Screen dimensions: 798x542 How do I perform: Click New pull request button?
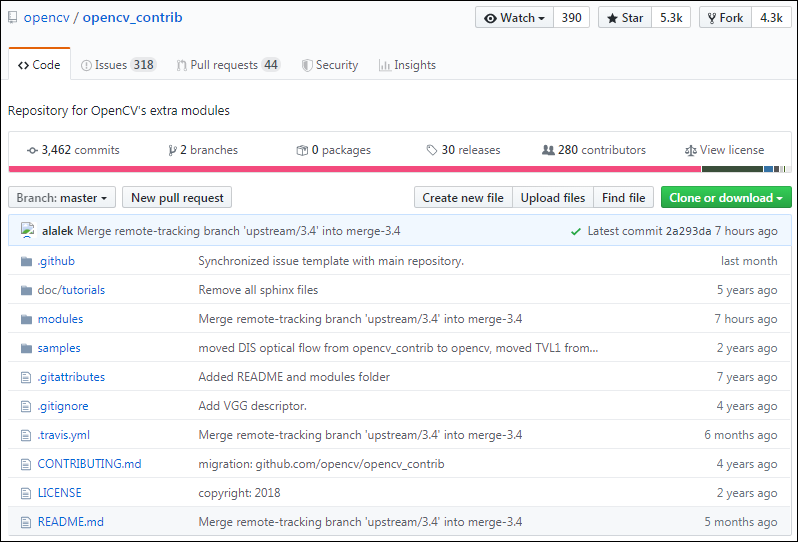pyautogui.click(x=177, y=197)
